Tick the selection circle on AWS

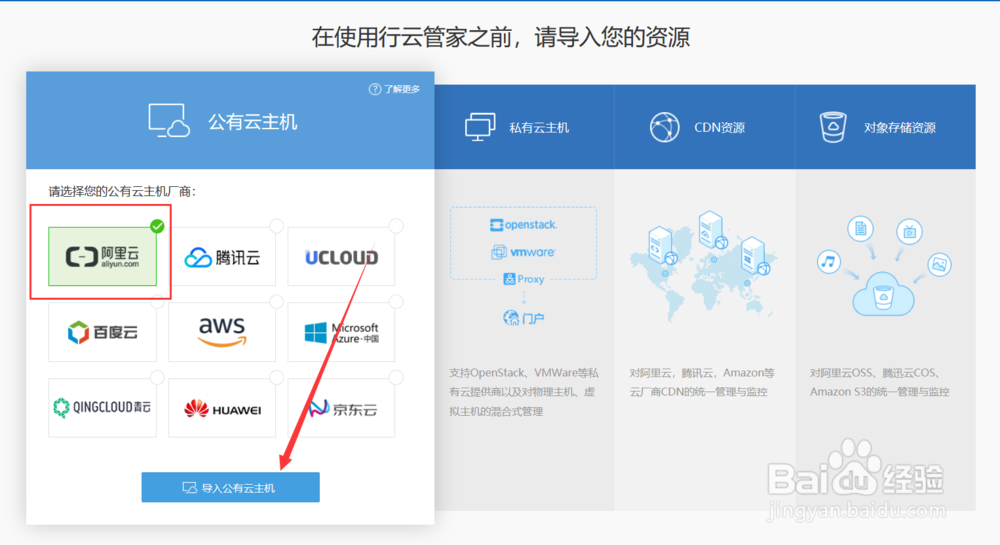pos(276,302)
